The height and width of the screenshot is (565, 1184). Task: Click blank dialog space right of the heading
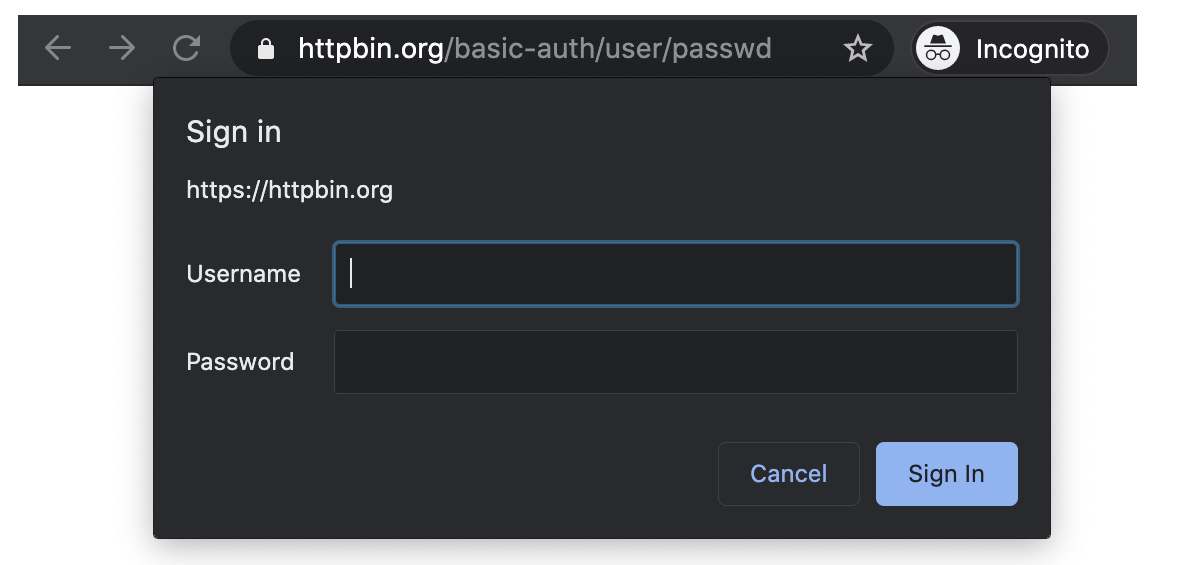pyautogui.click(x=650, y=132)
